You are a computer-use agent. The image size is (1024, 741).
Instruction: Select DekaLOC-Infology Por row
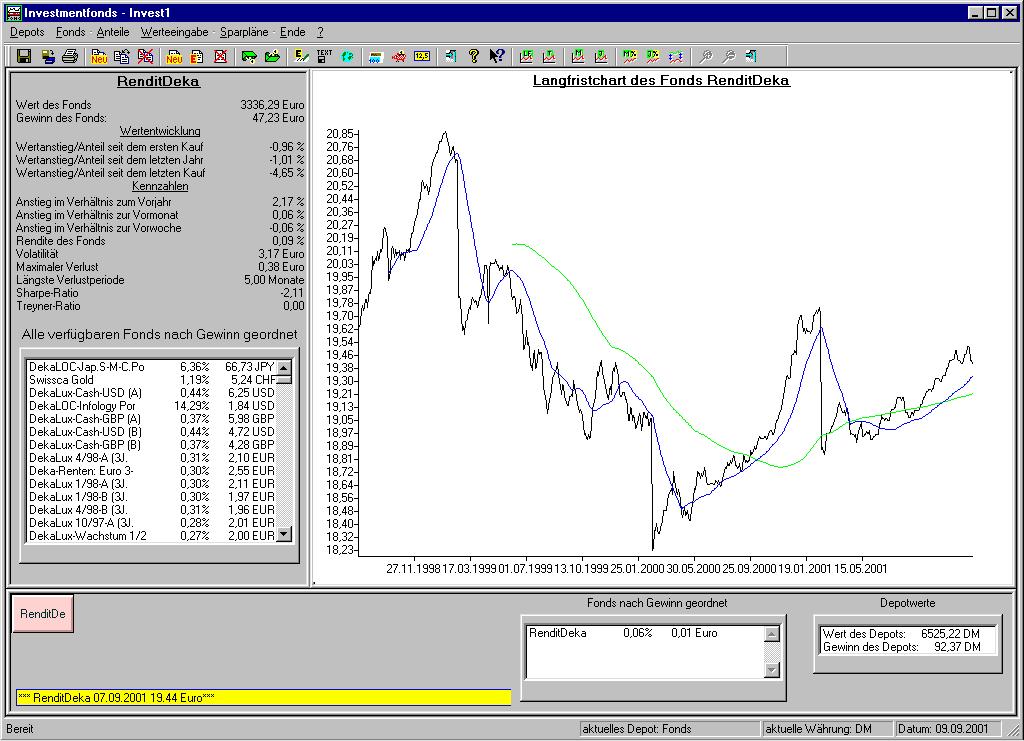(152, 406)
